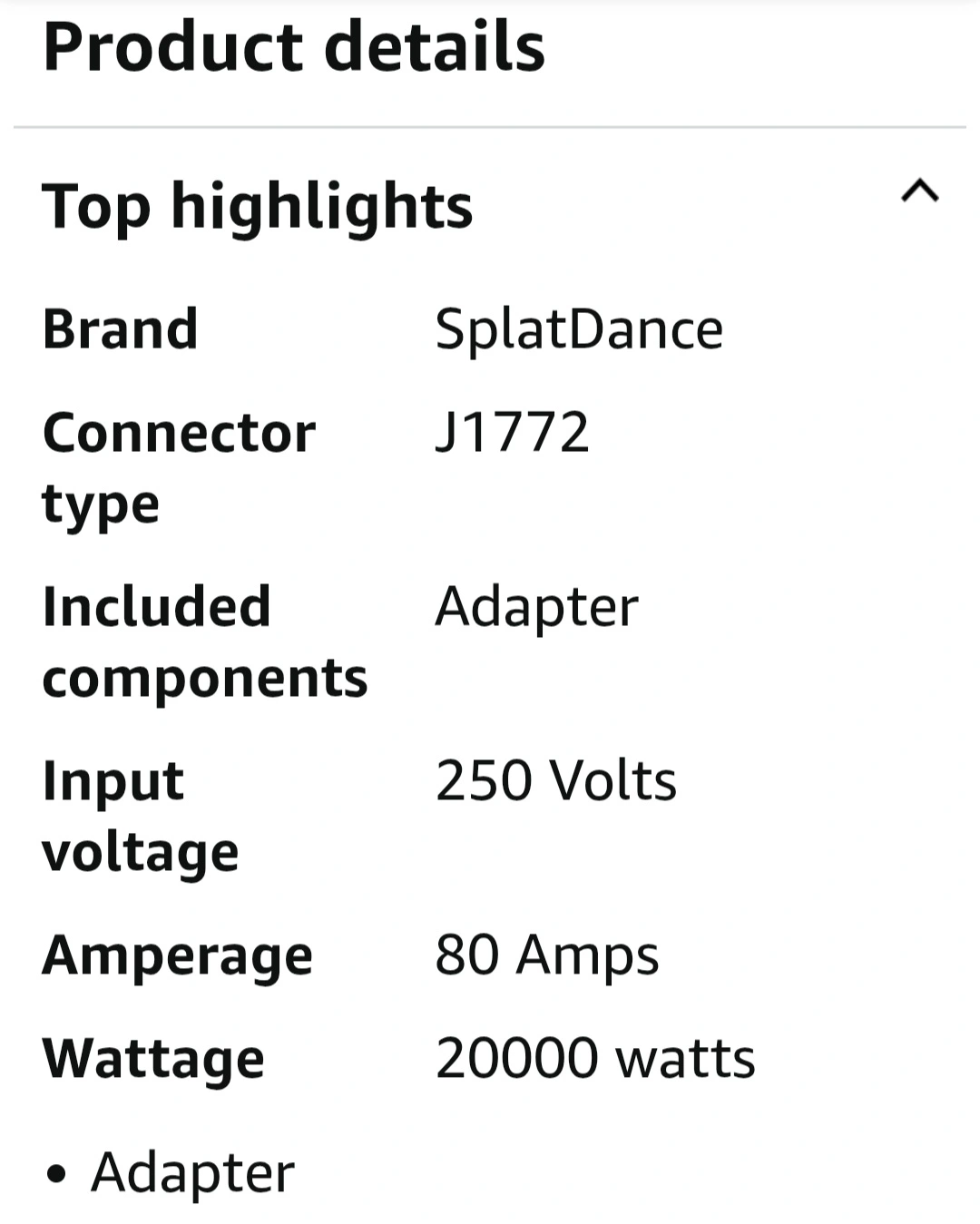Click the divider line under Product details
Screen dimensions: 980x1224
point(490,127)
